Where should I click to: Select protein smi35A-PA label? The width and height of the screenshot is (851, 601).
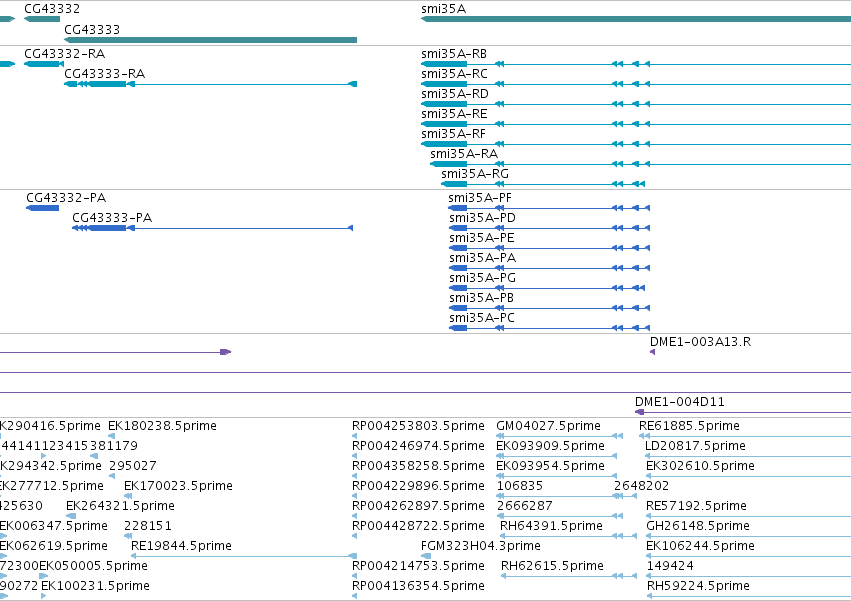coord(482,258)
